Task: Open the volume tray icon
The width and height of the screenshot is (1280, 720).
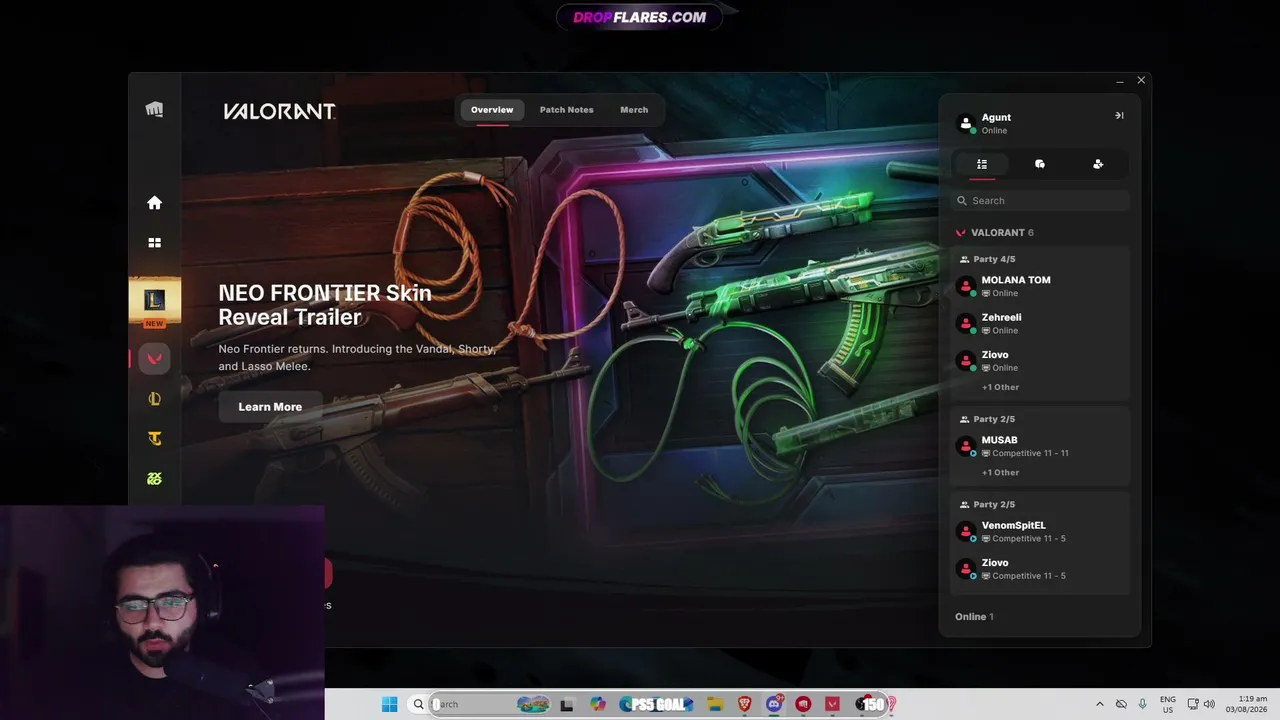Action: click(x=1209, y=704)
